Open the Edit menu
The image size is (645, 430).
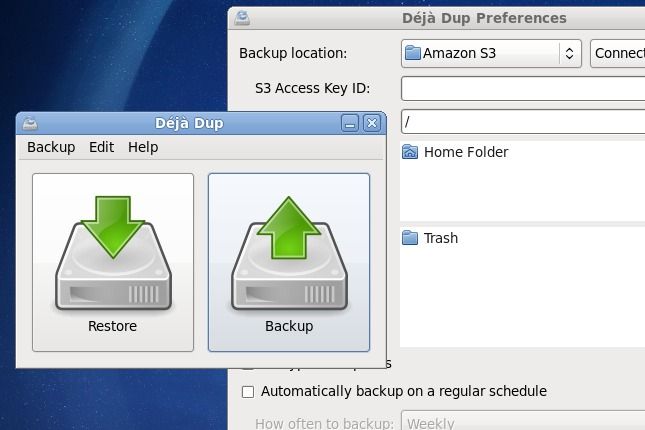pyautogui.click(x=101, y=147)
